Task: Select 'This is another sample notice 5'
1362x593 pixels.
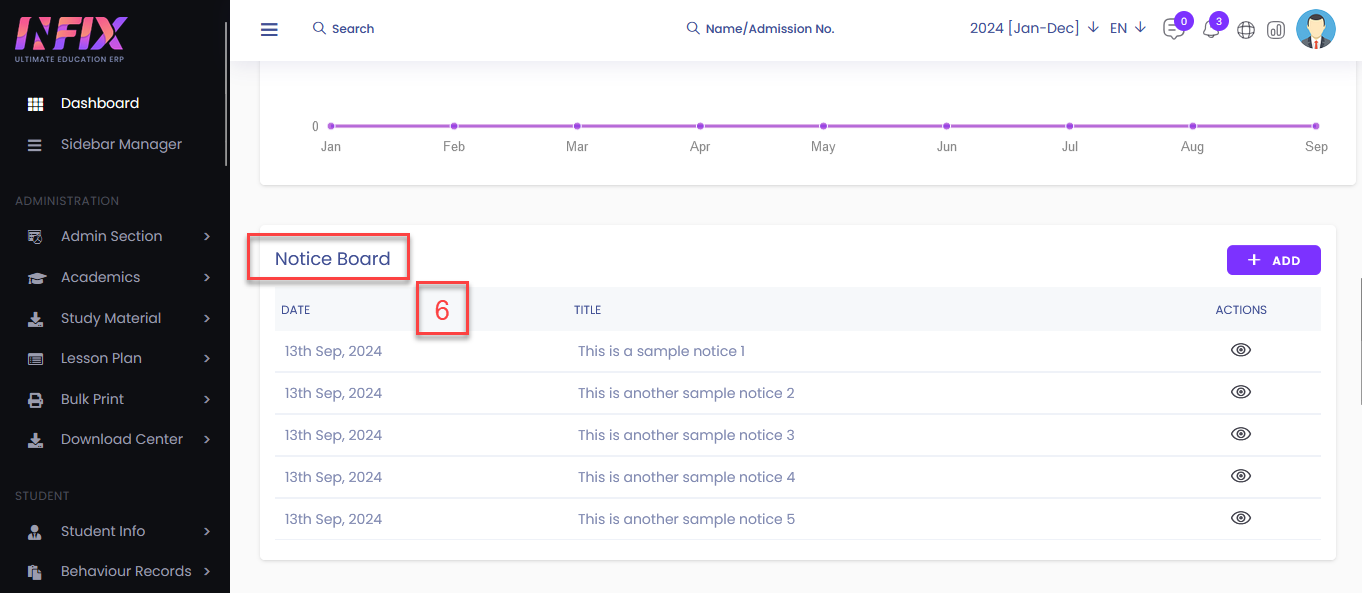Action: pyautogui.click(x=686, y=519)
